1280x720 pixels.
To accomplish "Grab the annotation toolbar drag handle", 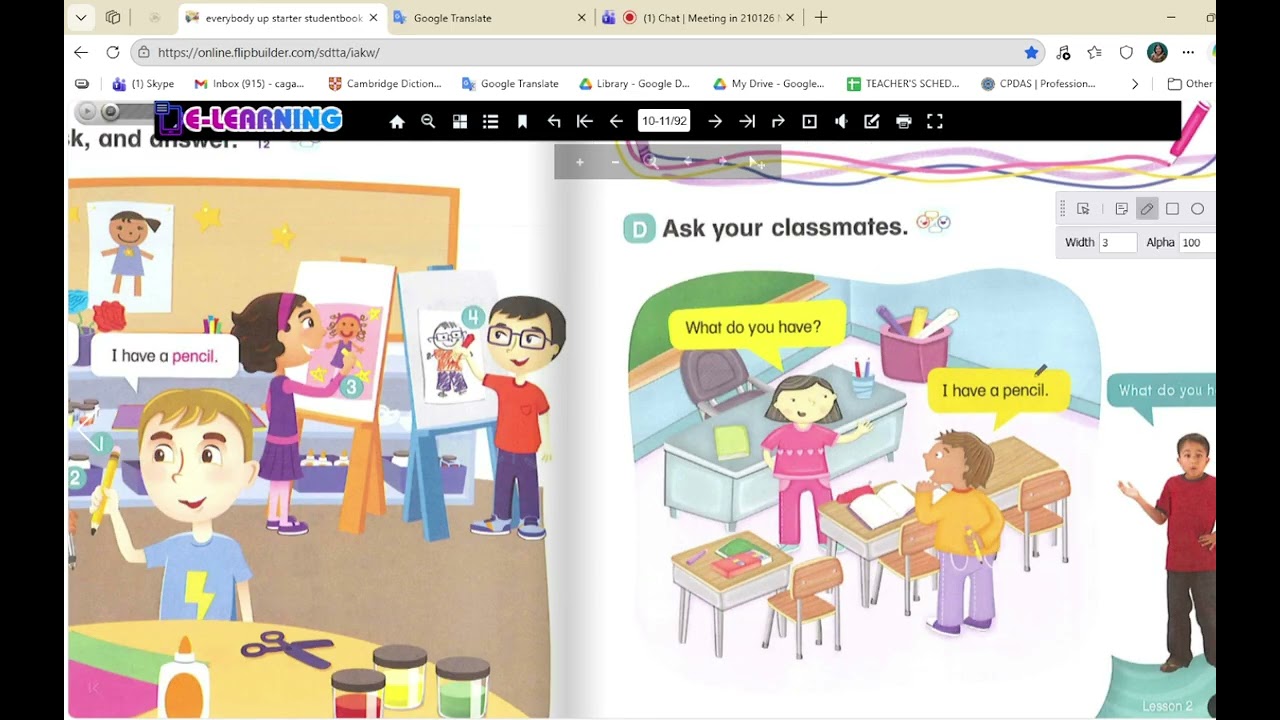I will pos(1062,209).
